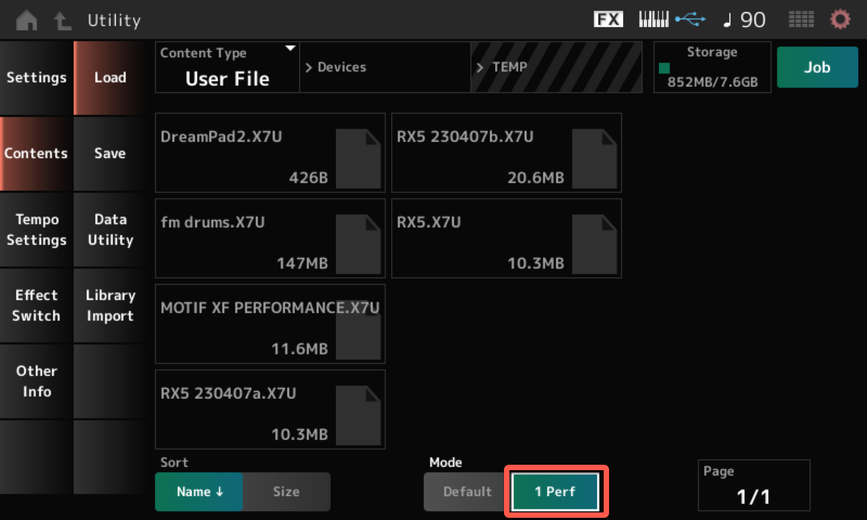Click the USB connection icon
Viewport: 867px width, 520px height.
[x=690, y=19]
